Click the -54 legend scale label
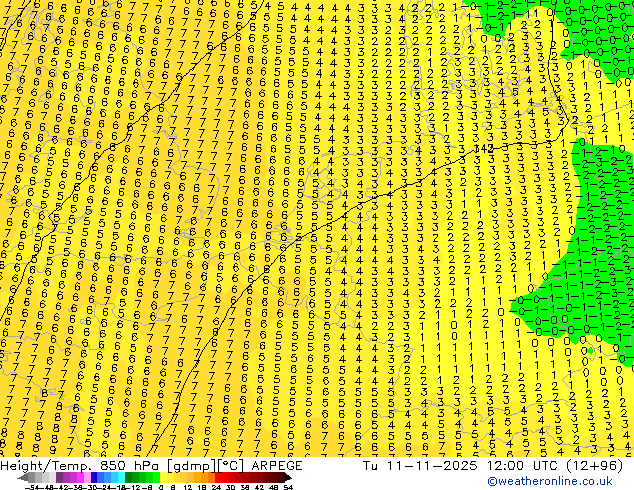The height and width of the screenshot is (490, 634). 32,488
